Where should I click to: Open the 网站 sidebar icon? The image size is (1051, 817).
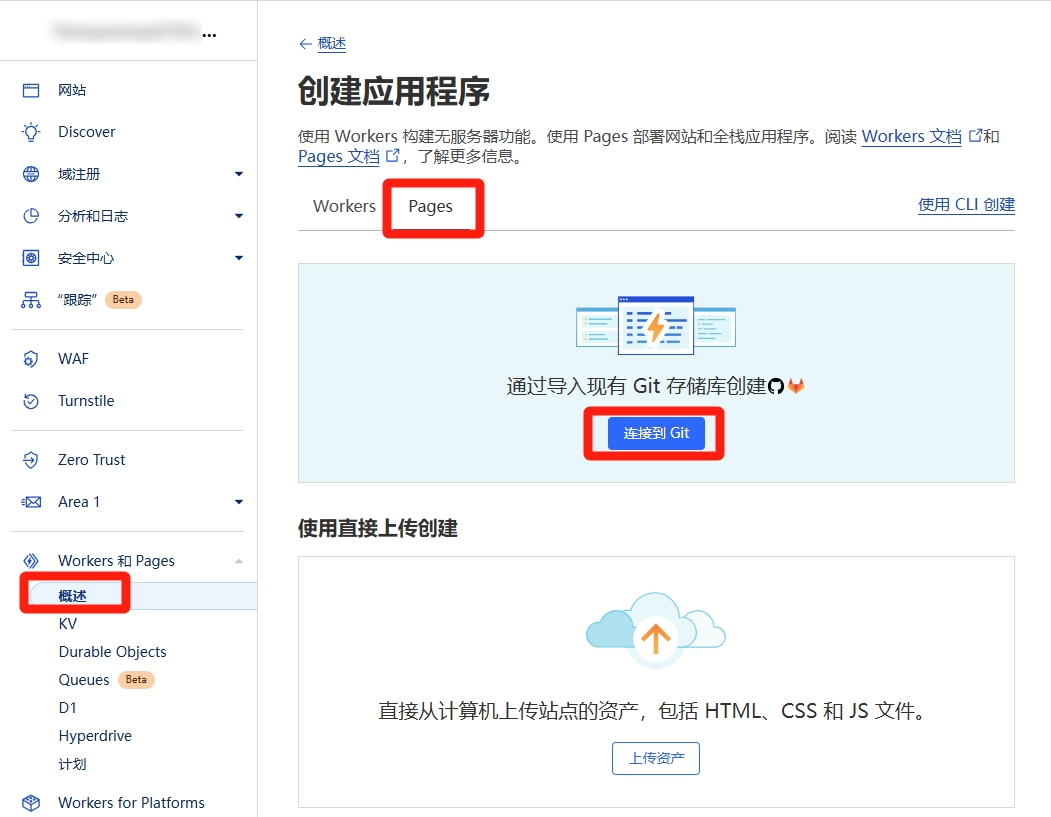31,90
